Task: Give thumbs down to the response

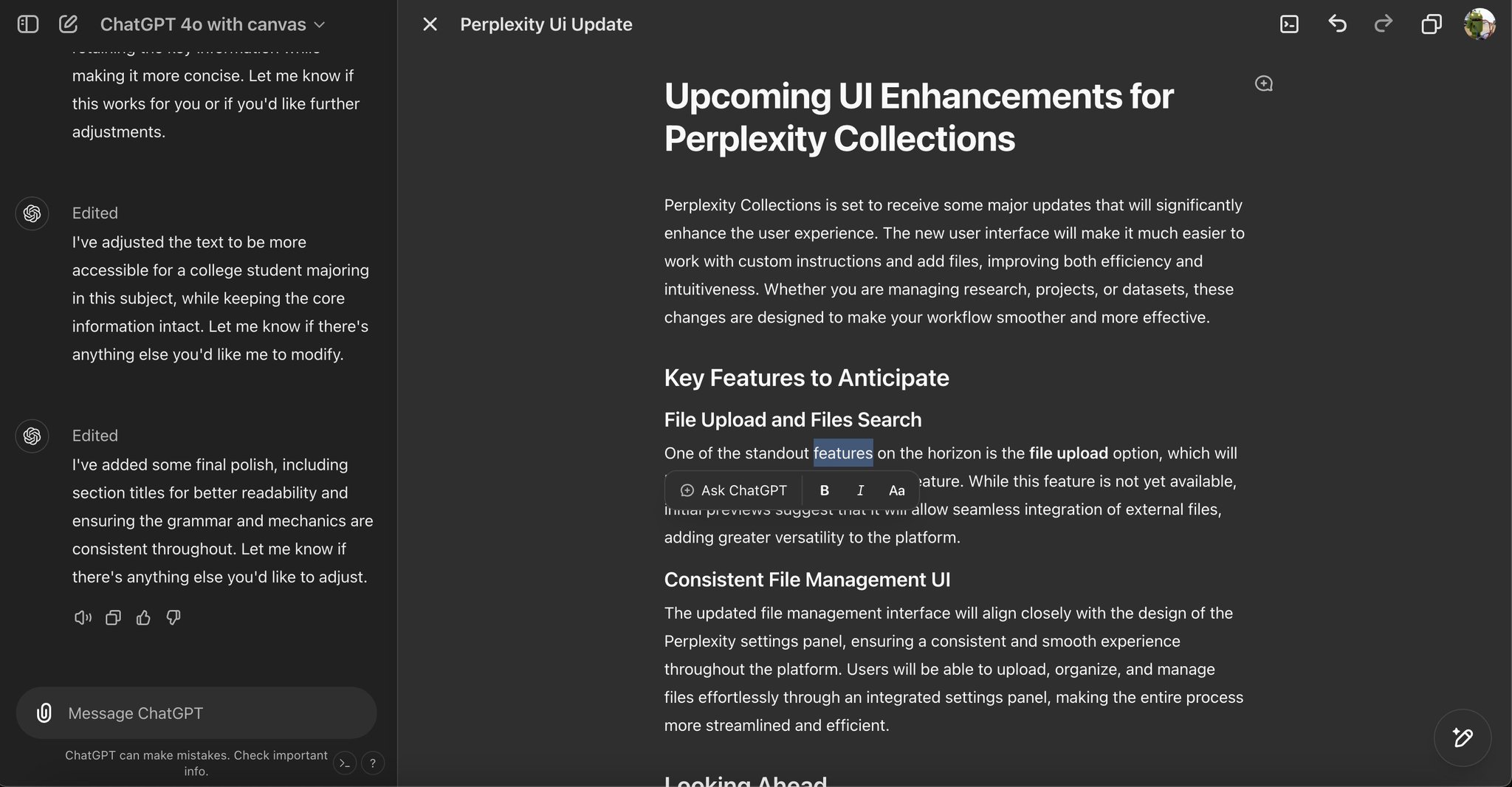Action: click(173, 618)
